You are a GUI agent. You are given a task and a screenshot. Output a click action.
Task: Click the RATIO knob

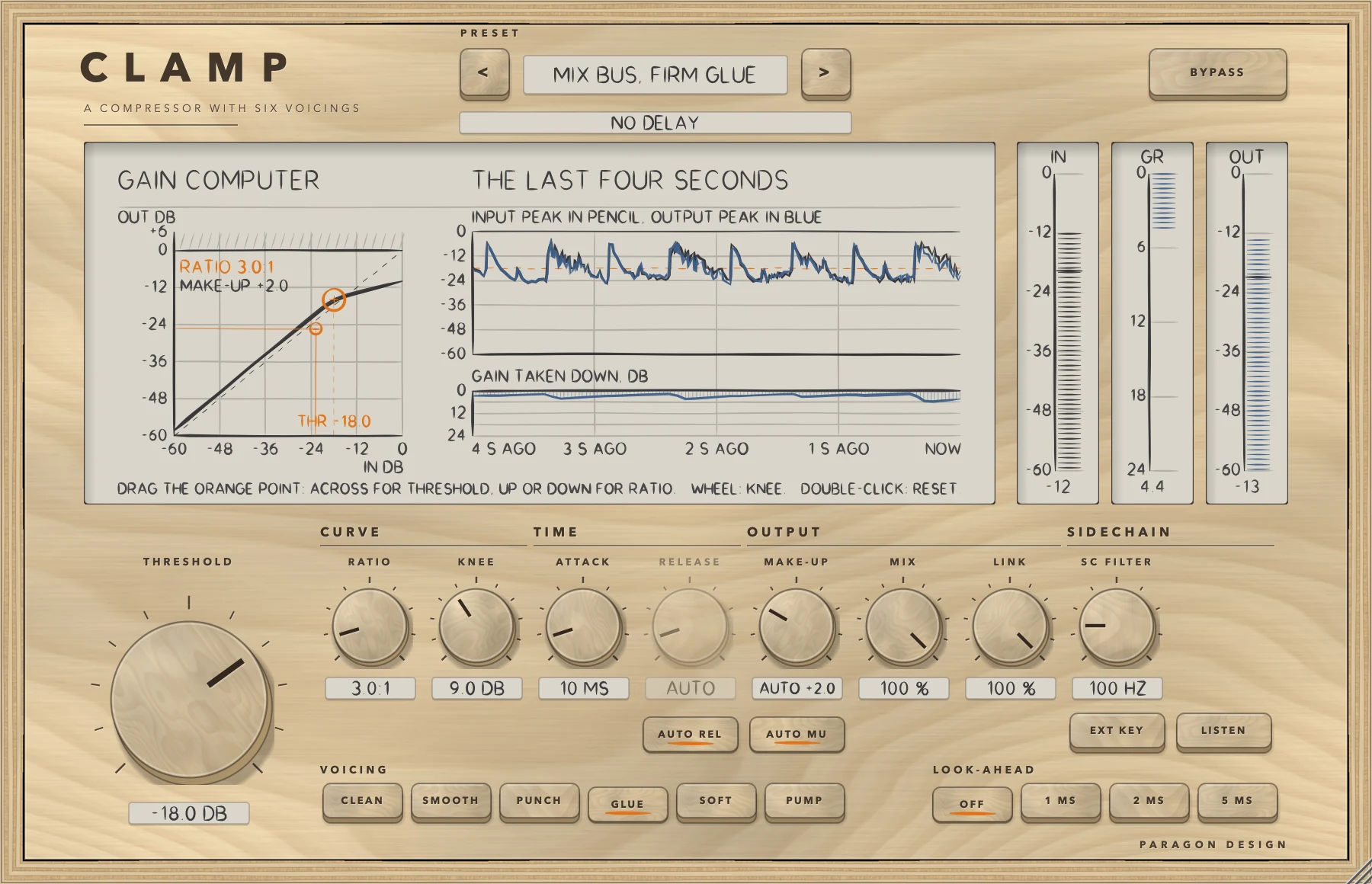pyautogui.click(x=370, y=627)
